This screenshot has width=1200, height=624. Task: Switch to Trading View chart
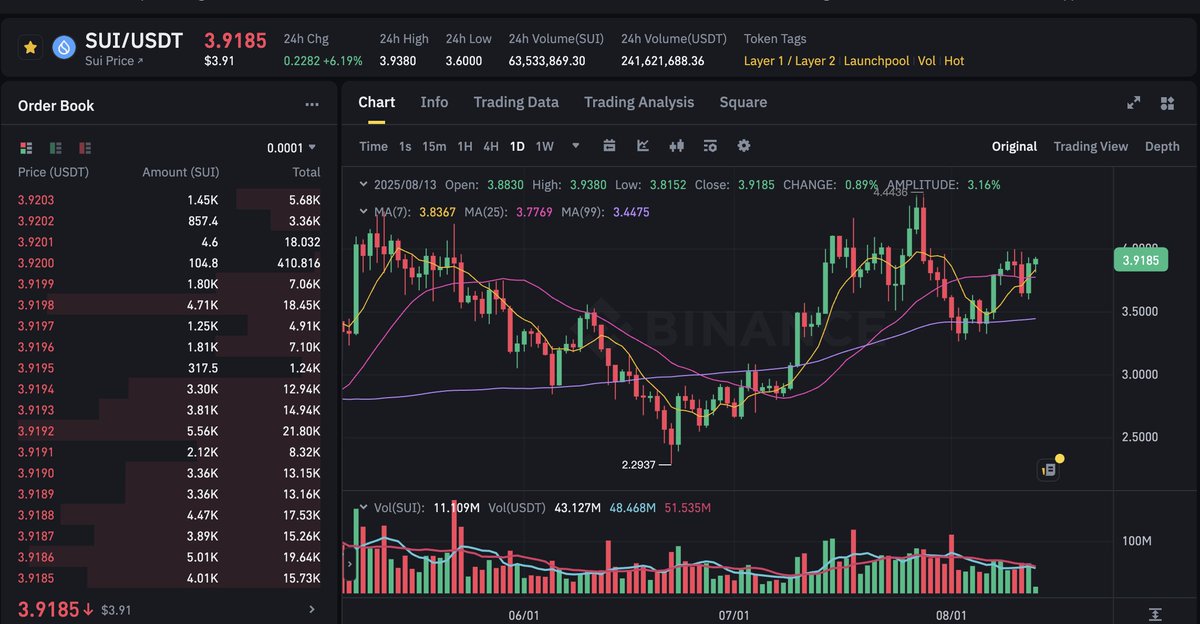point(1090,146)
